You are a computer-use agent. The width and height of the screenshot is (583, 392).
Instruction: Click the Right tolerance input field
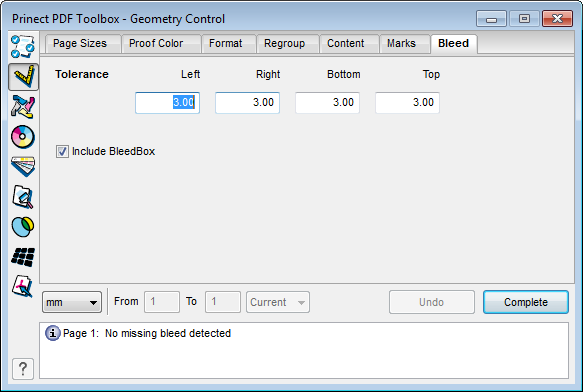pyautogui.click(x=247, y=103)
